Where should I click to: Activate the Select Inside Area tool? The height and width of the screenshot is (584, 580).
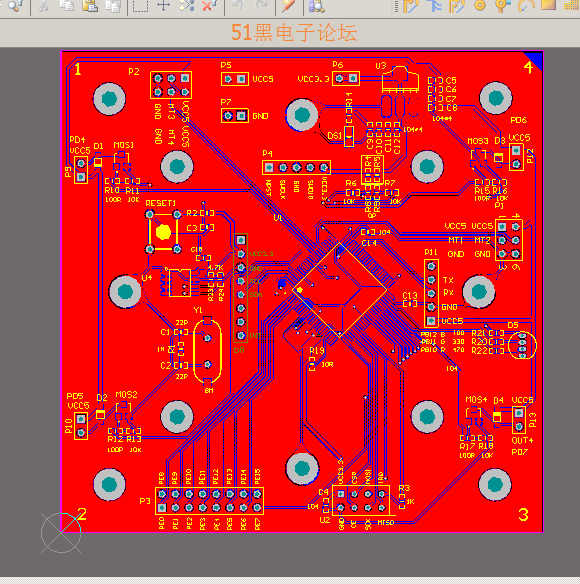coord(140,5)
